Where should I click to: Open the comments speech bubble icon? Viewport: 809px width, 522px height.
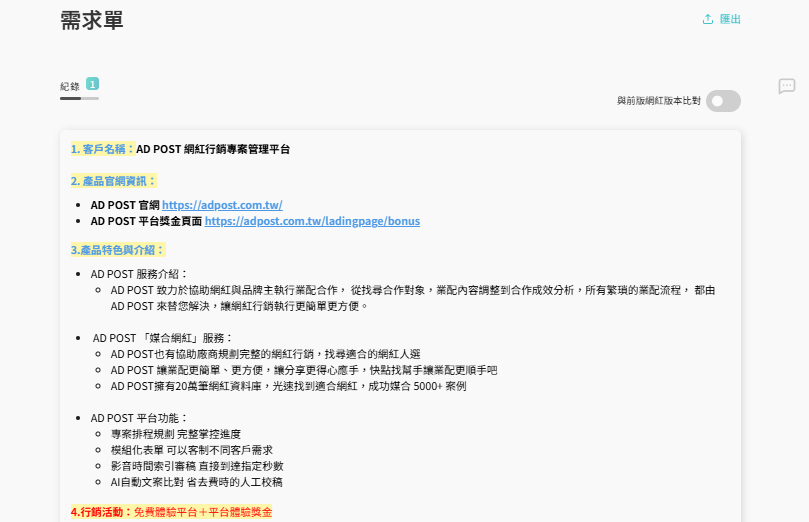coord(787,86)
